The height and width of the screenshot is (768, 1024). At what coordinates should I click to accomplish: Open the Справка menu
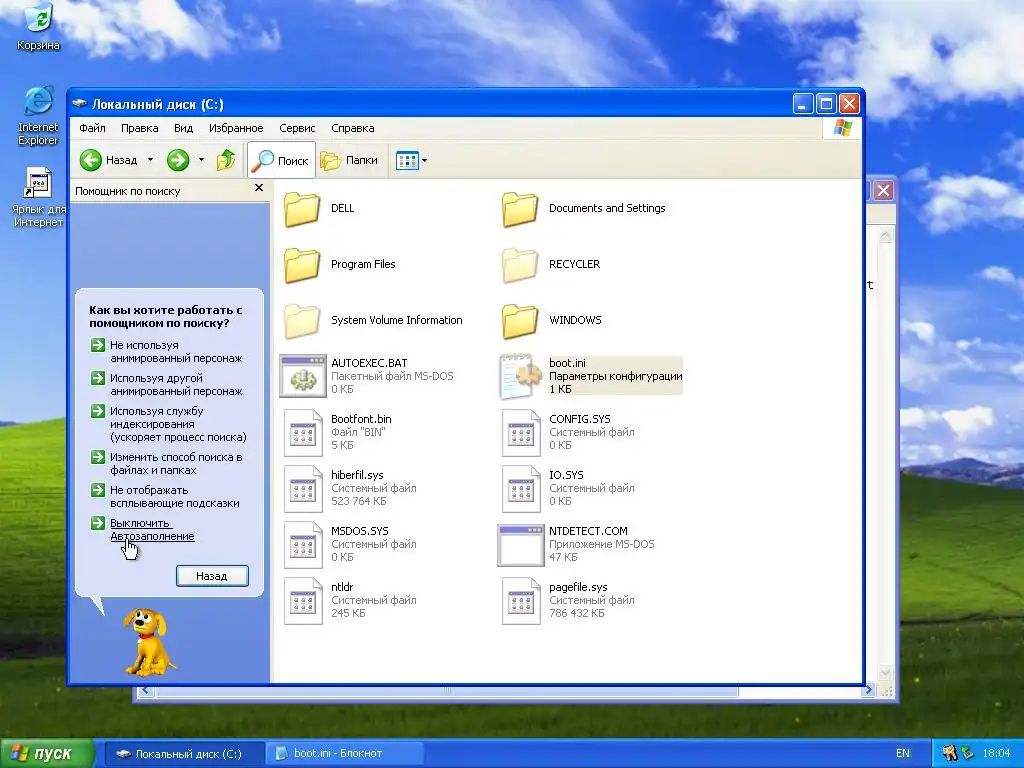(x=353, y=128)
